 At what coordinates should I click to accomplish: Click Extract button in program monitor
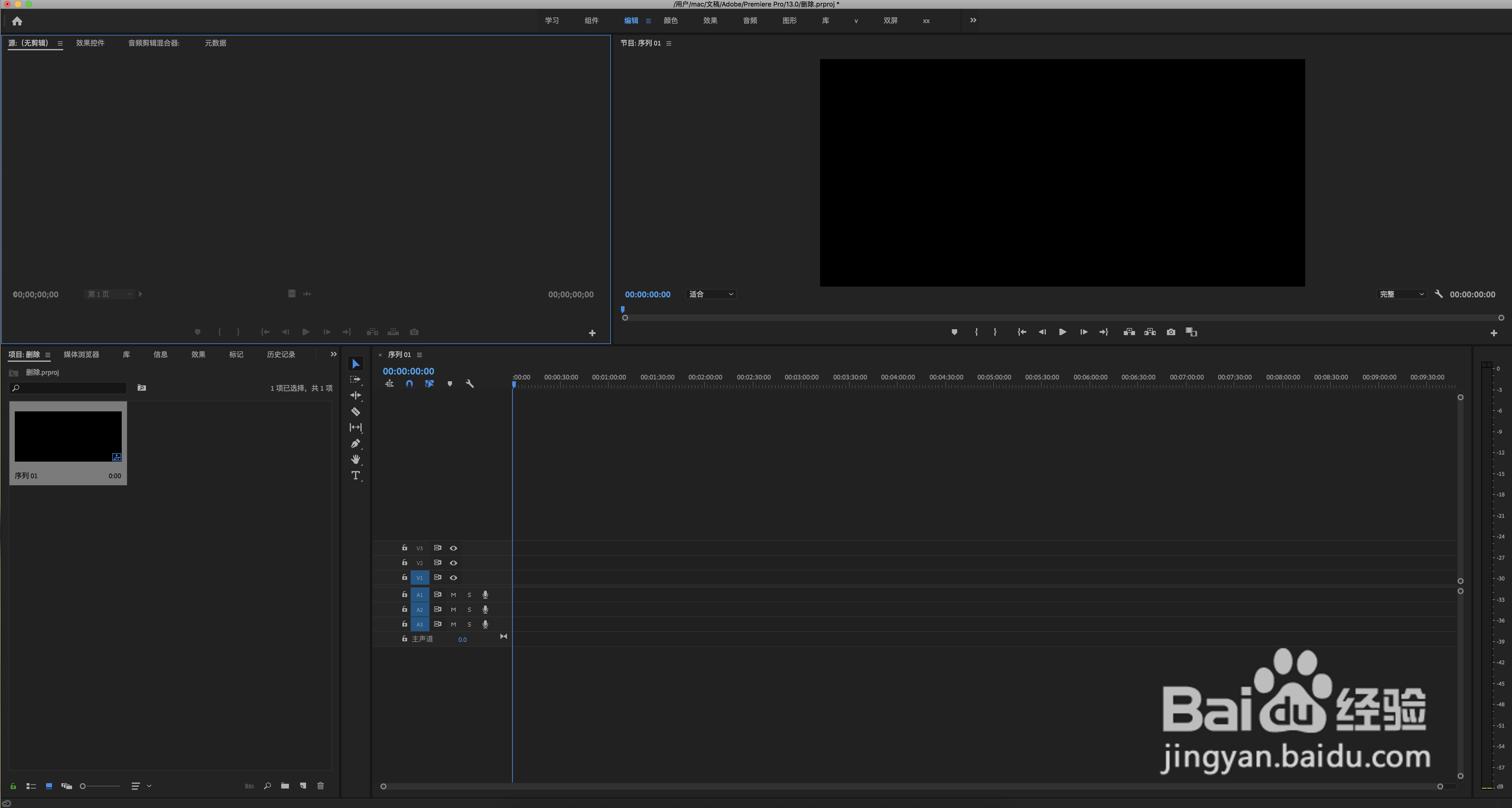tap(1150, 332)
